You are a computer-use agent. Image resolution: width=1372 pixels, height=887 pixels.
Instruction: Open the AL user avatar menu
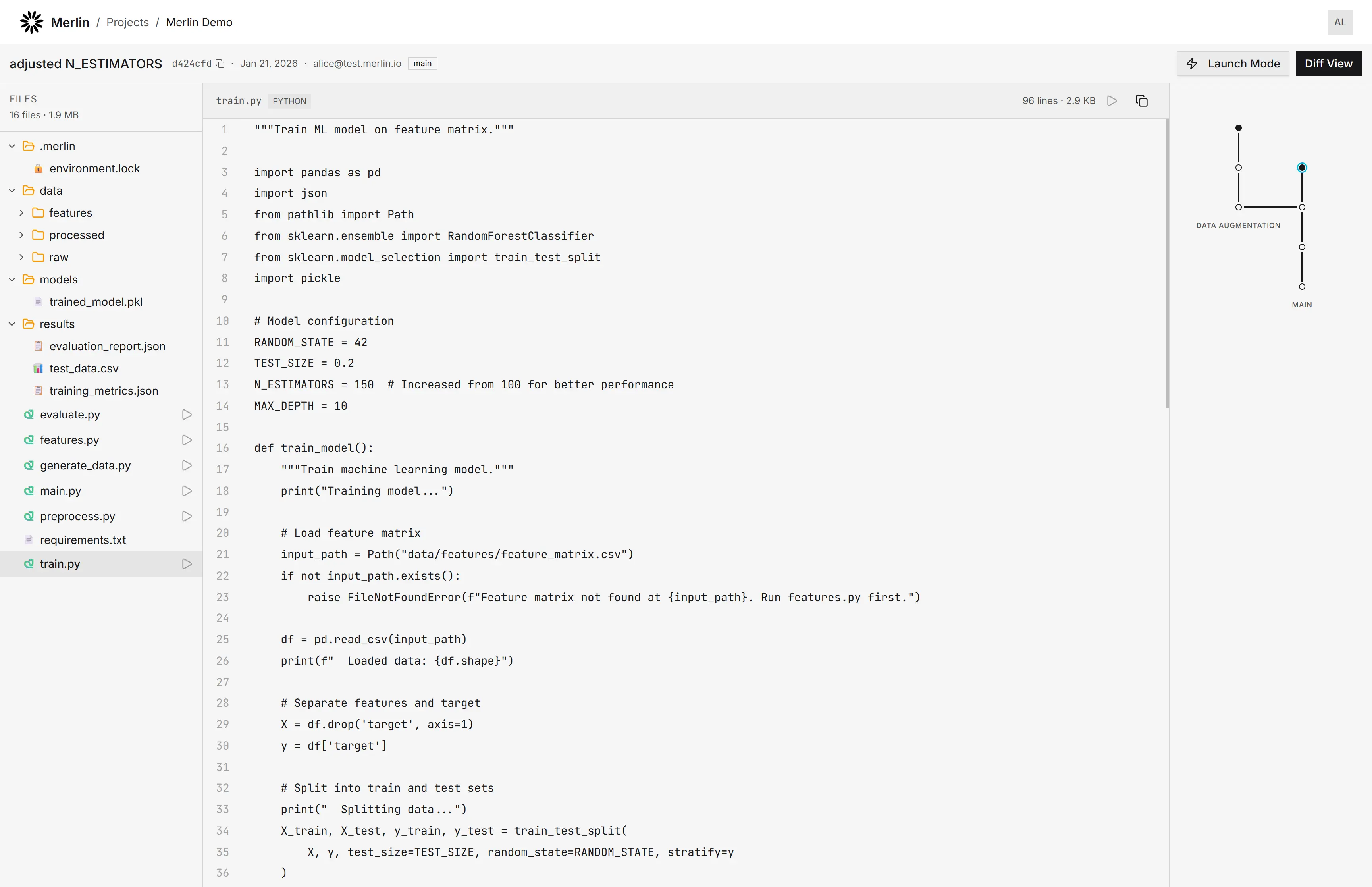click(x=1340, y=22)
